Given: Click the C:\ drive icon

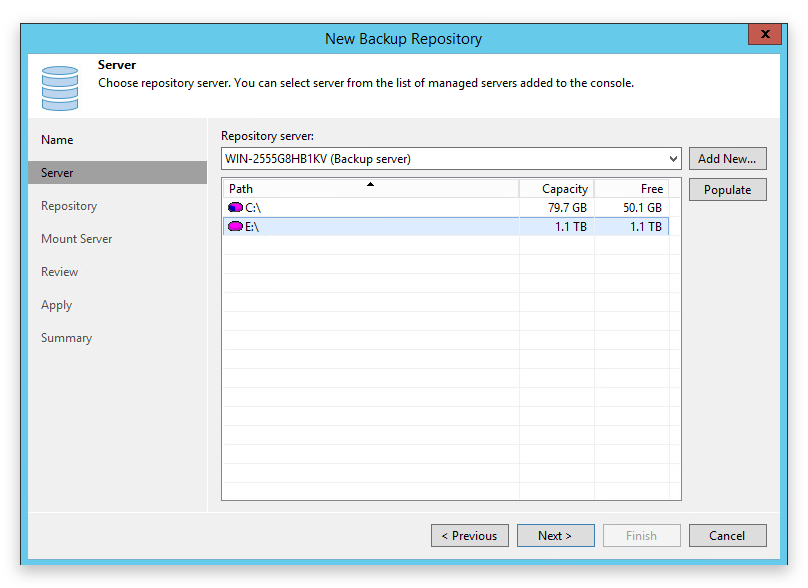Looking at the screenshot, I should point(235,207).
